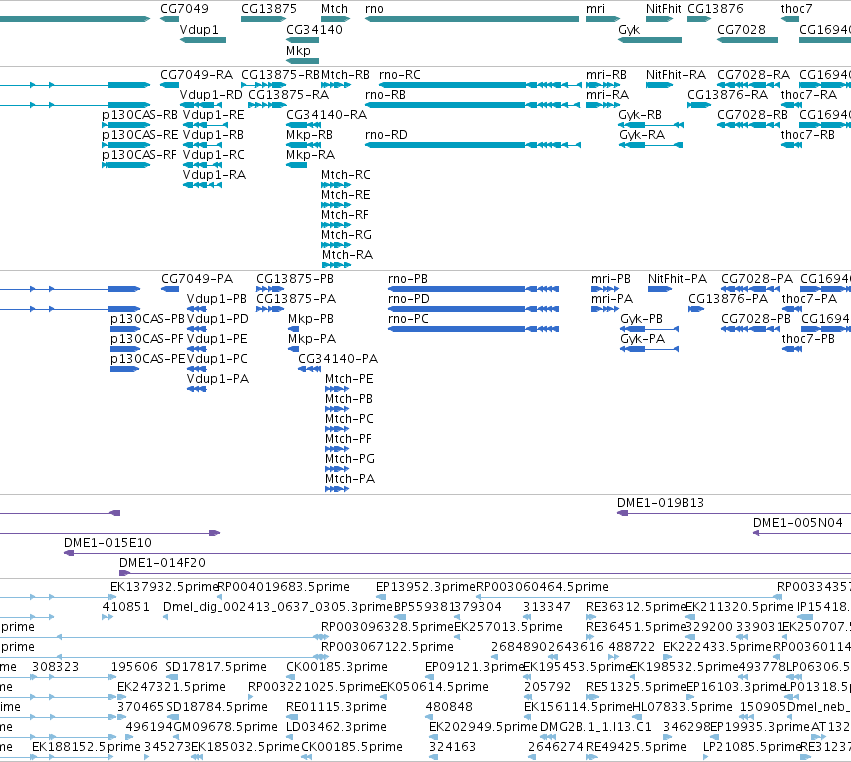
Task: Select transcript Mtch-RG
Action: [x=346, y=234]
